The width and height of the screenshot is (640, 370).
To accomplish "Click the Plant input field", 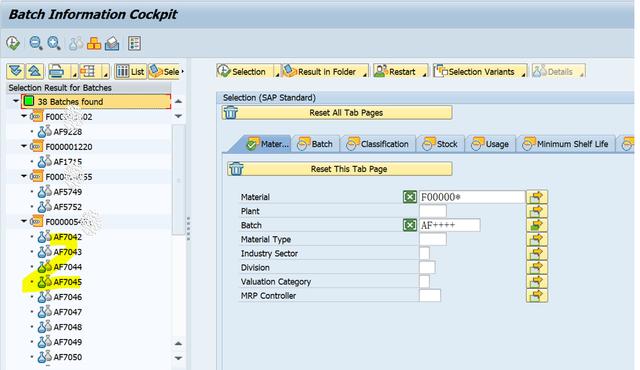I will (x=433, y=211).
